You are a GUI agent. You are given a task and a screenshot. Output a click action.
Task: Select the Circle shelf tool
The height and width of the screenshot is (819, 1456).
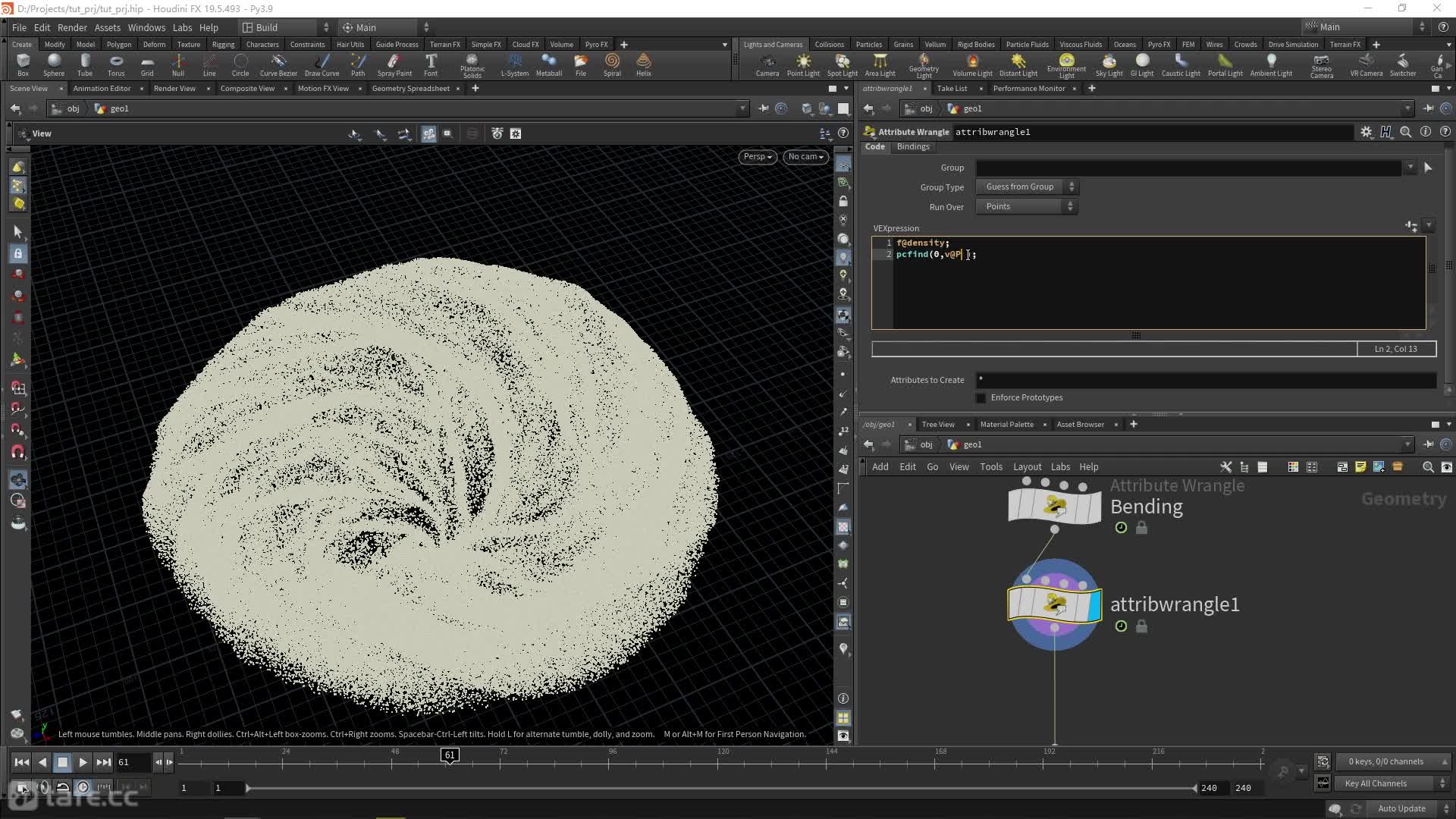pyautogui.click(x=240, y=64)
